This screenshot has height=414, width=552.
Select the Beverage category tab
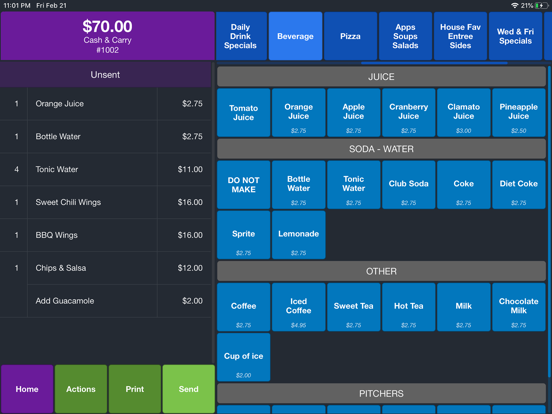pyautogui.click(x=295, y=36)
